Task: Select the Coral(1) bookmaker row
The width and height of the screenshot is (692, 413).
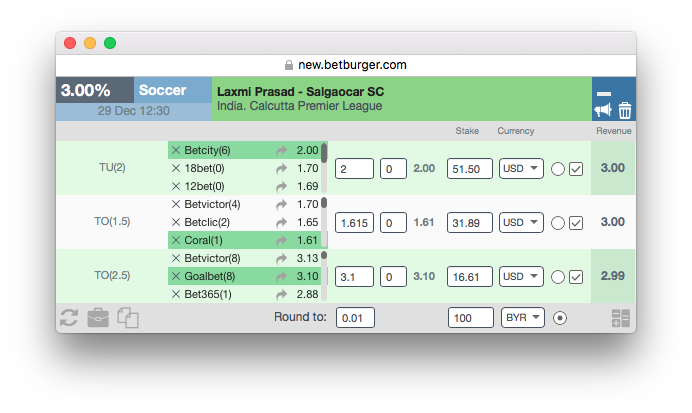Action: click(x=245, y=240)
